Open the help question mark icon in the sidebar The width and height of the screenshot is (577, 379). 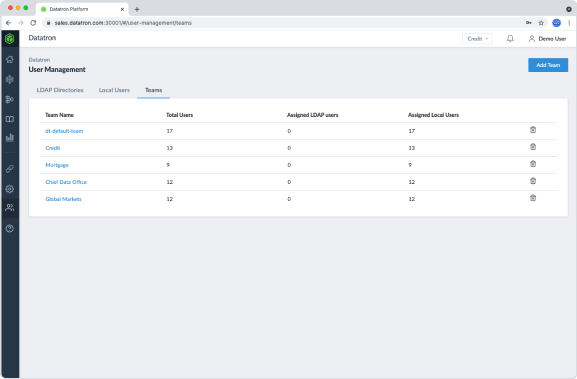tap(10, 229)
